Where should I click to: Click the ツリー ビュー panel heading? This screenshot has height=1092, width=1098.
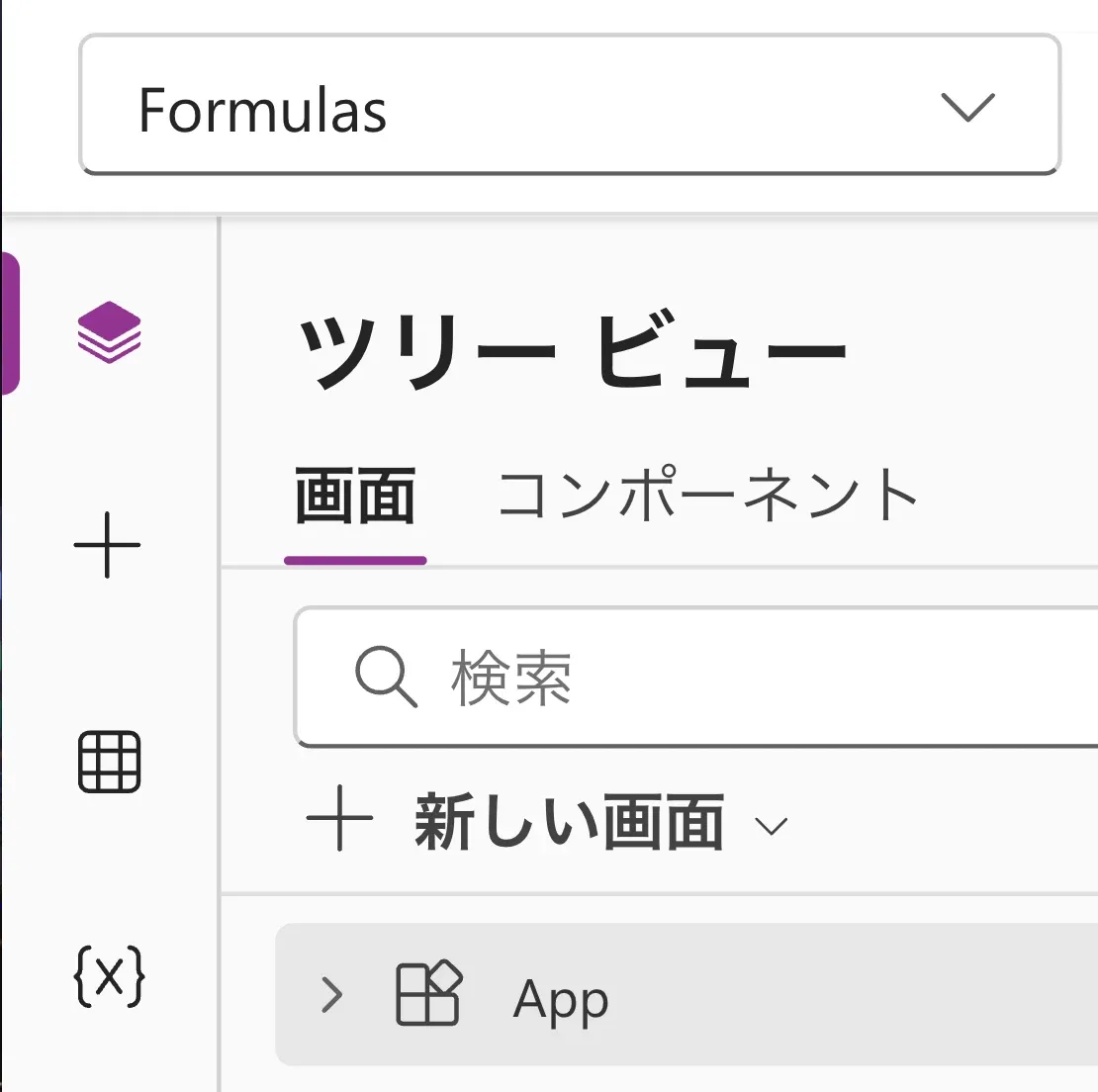(573, 350)
